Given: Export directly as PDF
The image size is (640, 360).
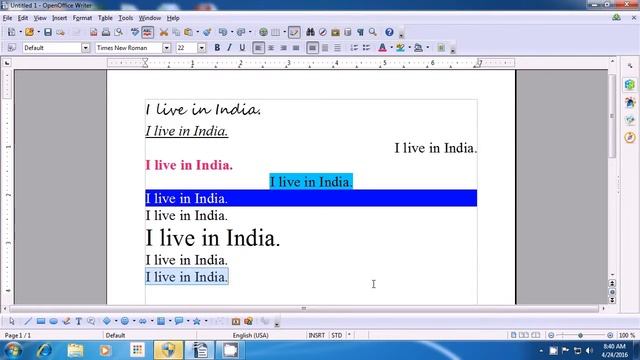Looking at the screenshot, I should coord(93,32).
